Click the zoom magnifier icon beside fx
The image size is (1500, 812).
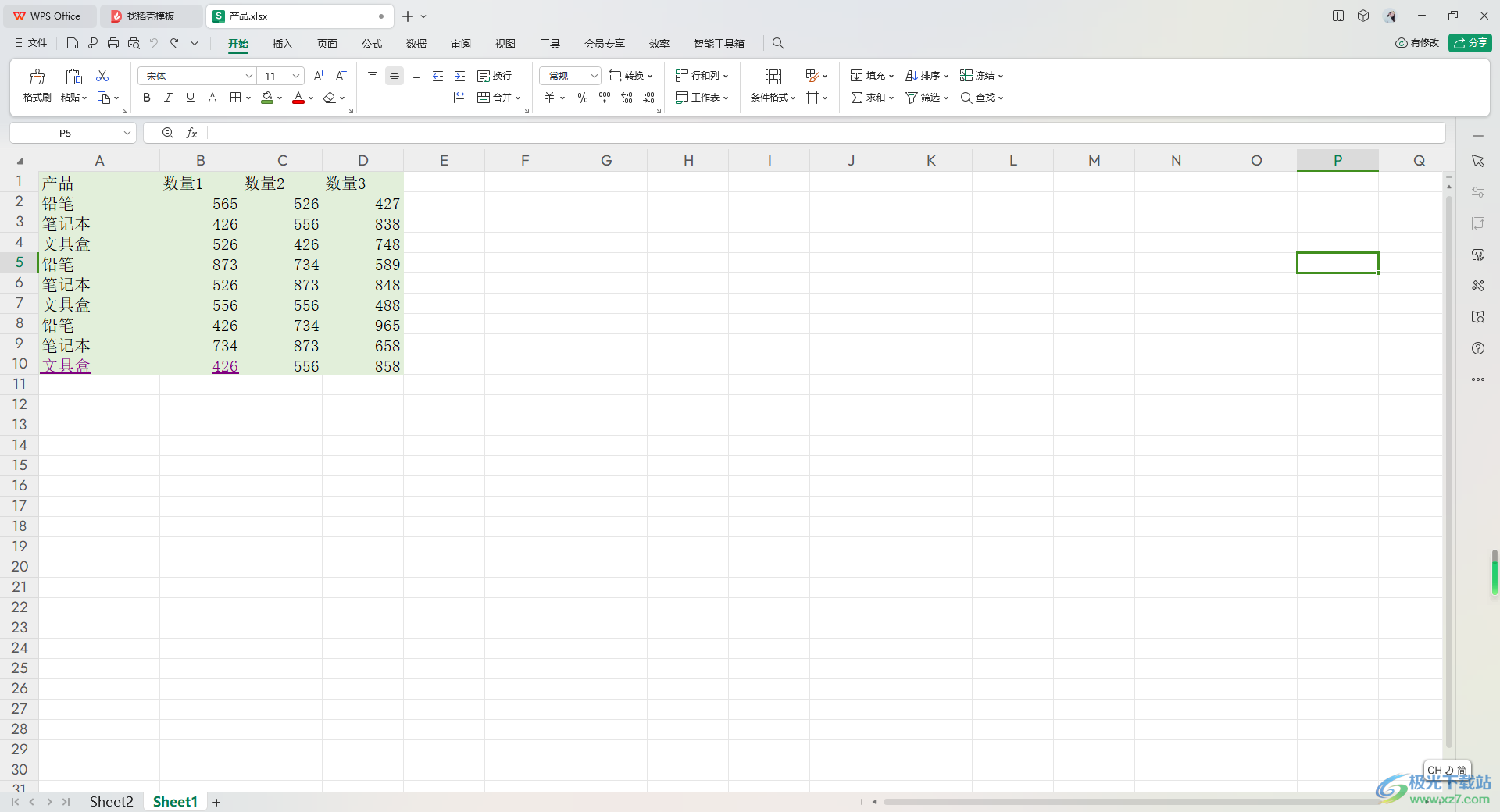(168, 134)
